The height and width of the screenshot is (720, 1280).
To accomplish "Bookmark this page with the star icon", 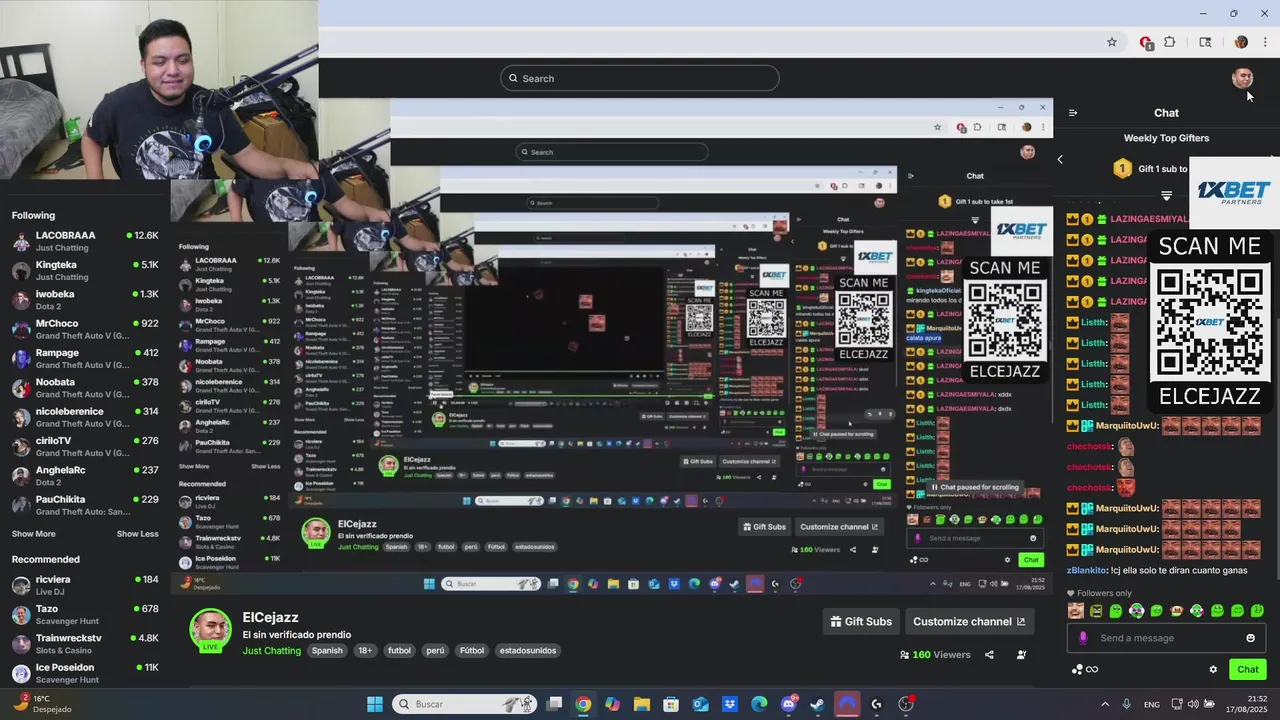I will (1111, 42).
